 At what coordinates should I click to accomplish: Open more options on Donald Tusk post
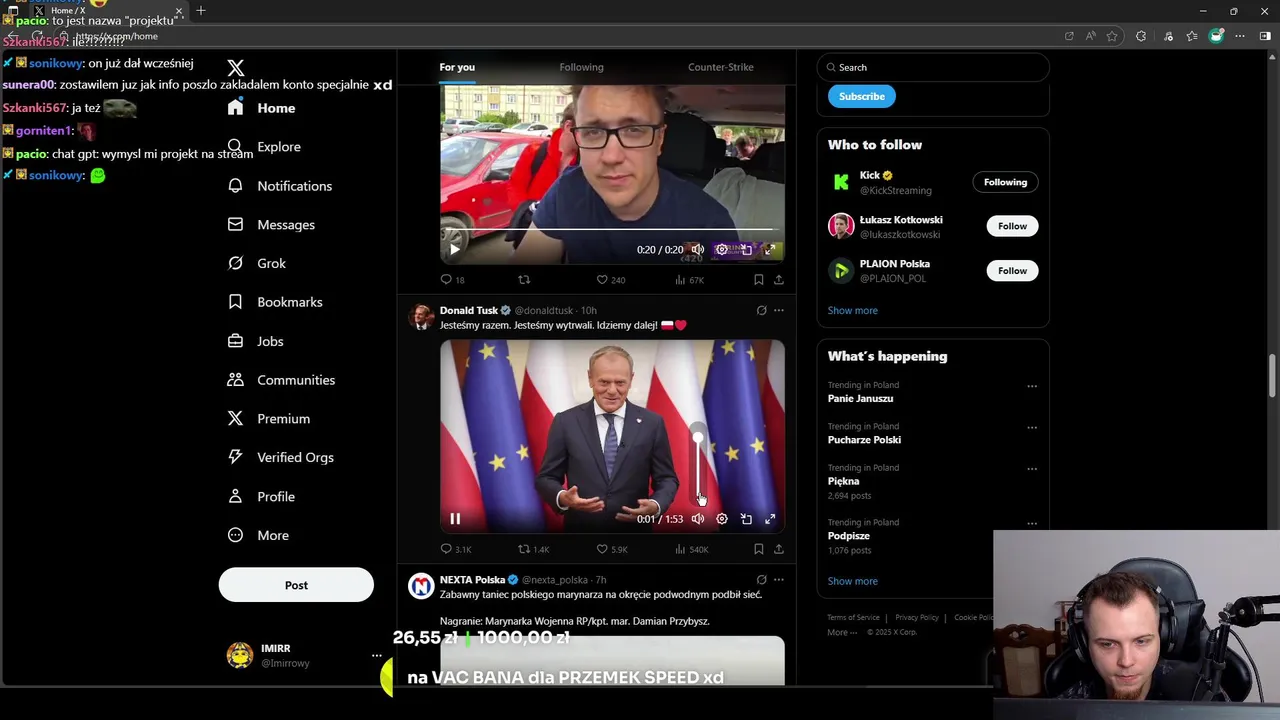click(x=778, y=311)
